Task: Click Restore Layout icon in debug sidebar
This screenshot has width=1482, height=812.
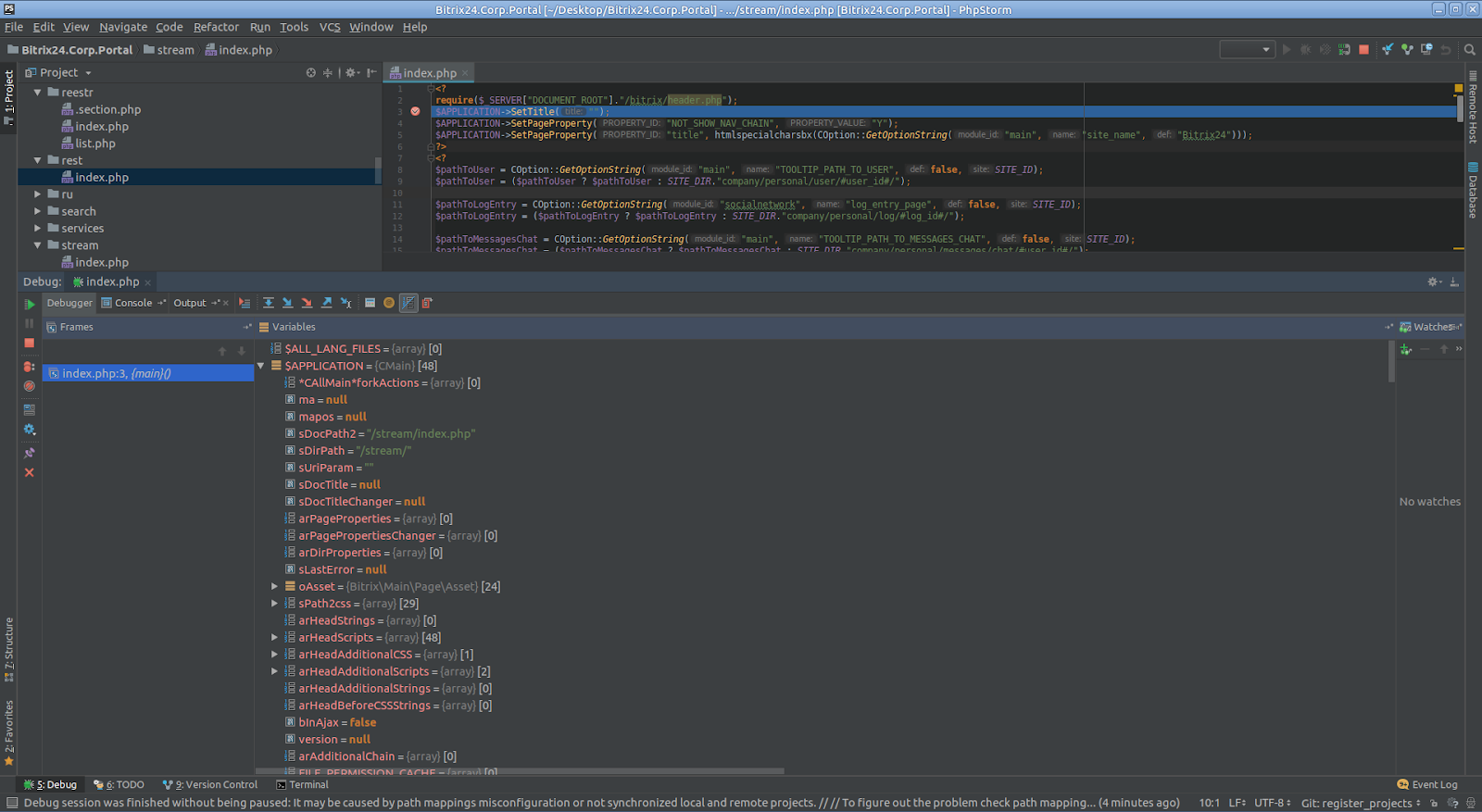Action: pos(30,409)
